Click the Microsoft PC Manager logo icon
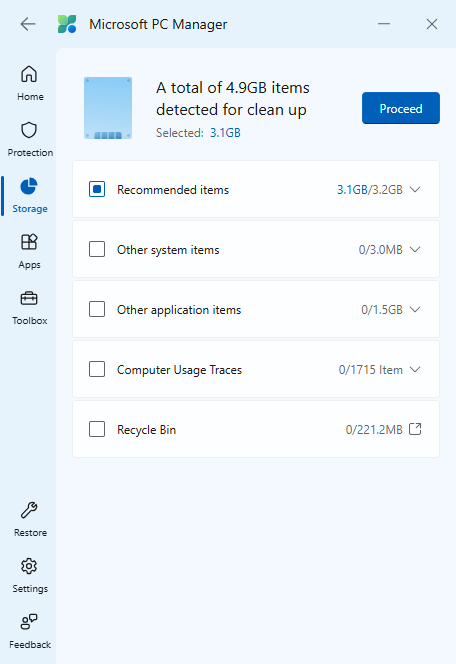Viewport: 456px width, 664px height. click(x=67, y=24)
